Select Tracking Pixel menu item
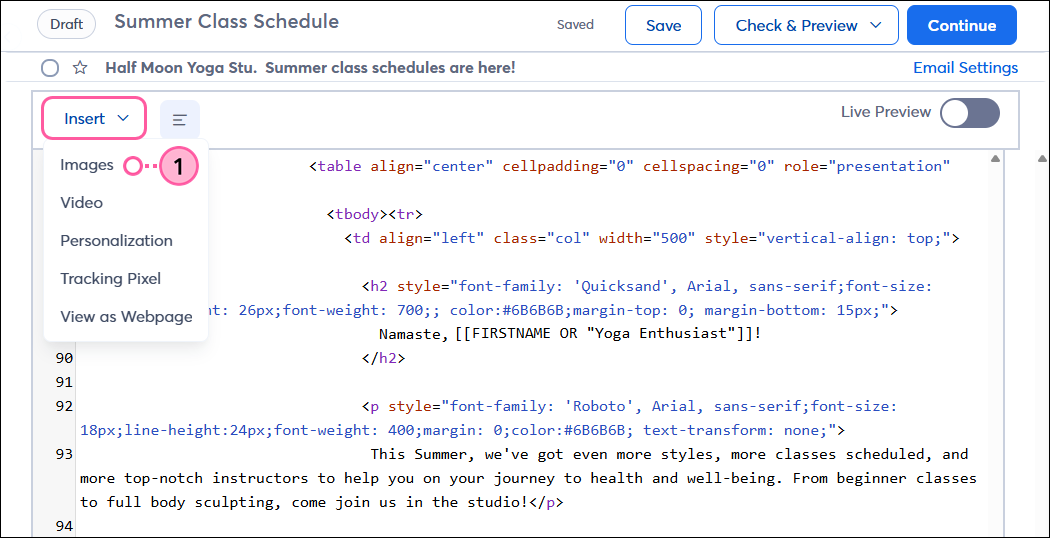1050x538 pixels. coord(110,279)
